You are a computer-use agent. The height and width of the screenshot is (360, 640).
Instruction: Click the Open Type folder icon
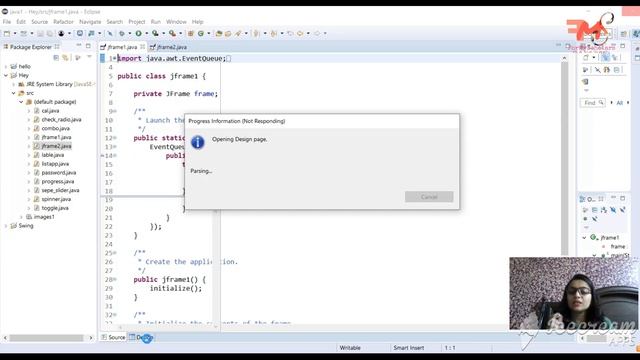[219, 33]
